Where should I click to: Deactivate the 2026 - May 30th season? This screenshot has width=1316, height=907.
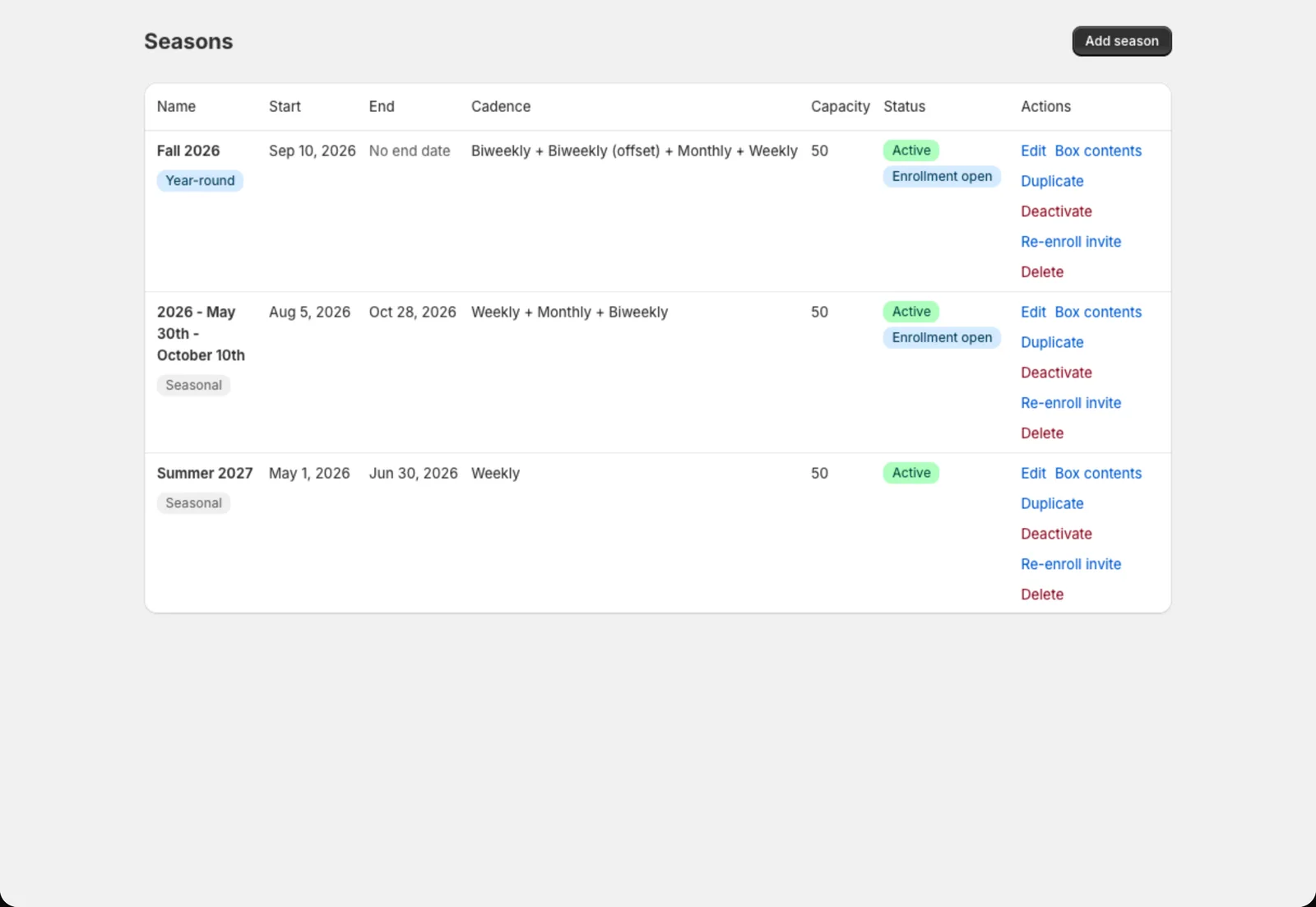tap(1056, 373)
